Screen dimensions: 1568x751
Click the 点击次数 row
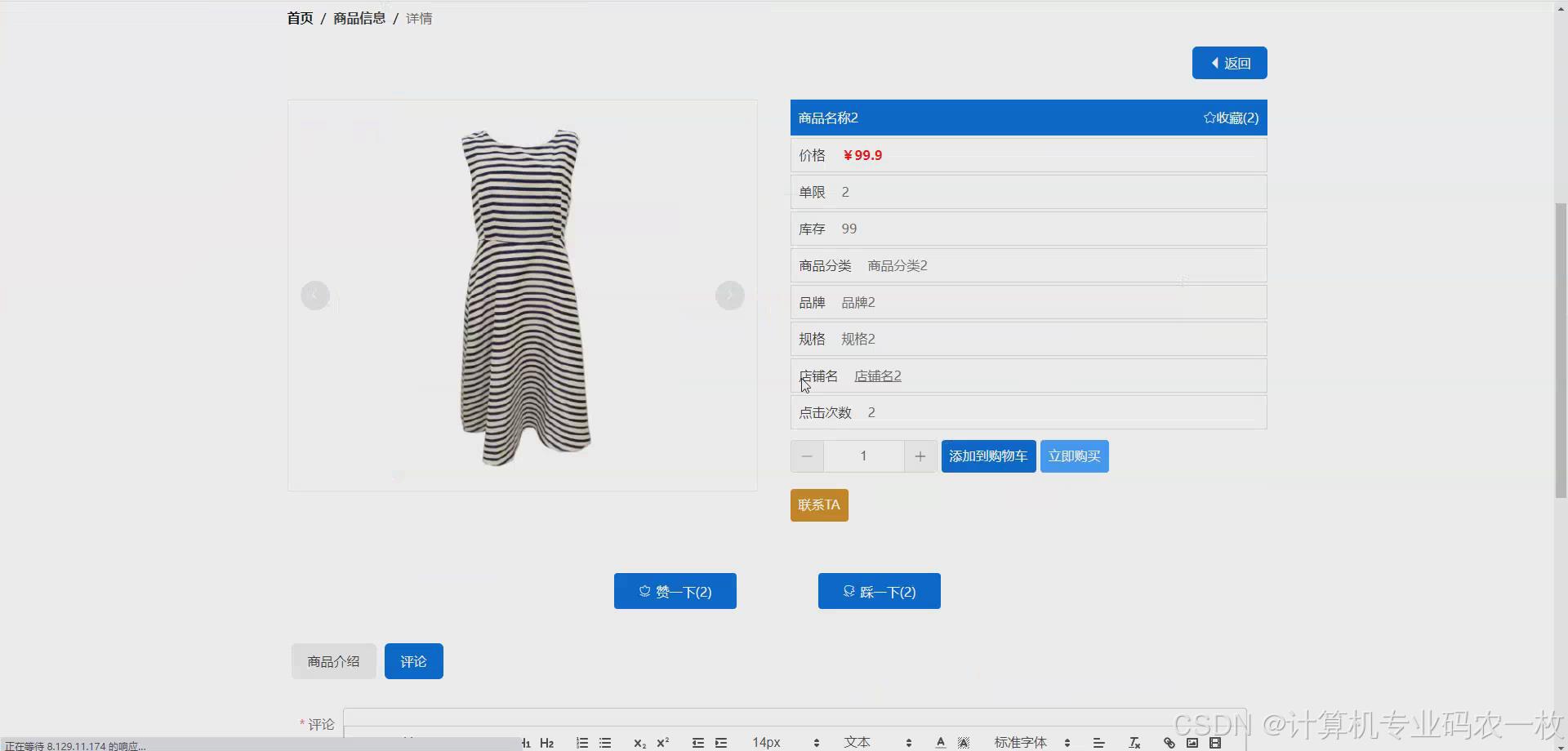(x=1028, y=412)
